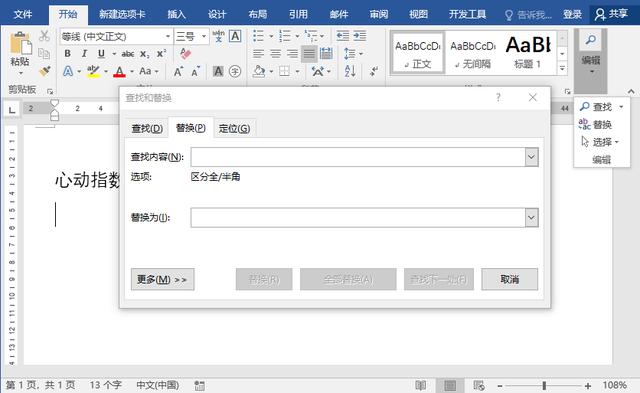Click in the 查找内容 input field
The image size is (640, 393).
pyautogui.click(x=358, y=157)
